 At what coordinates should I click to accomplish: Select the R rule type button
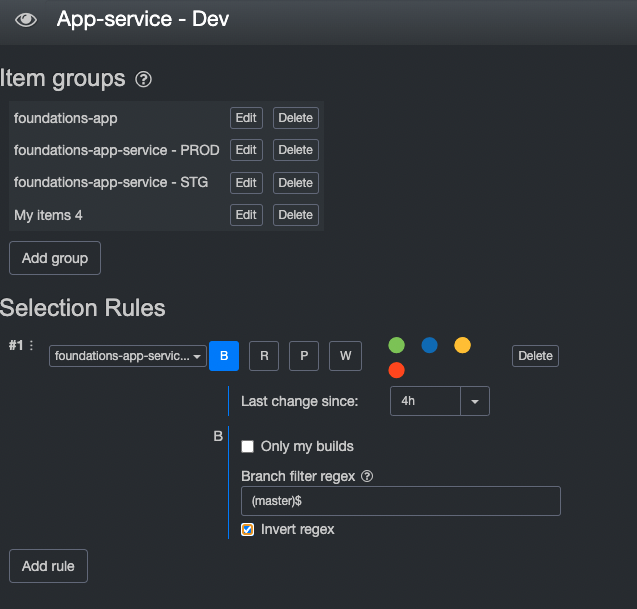click(264, 356)
